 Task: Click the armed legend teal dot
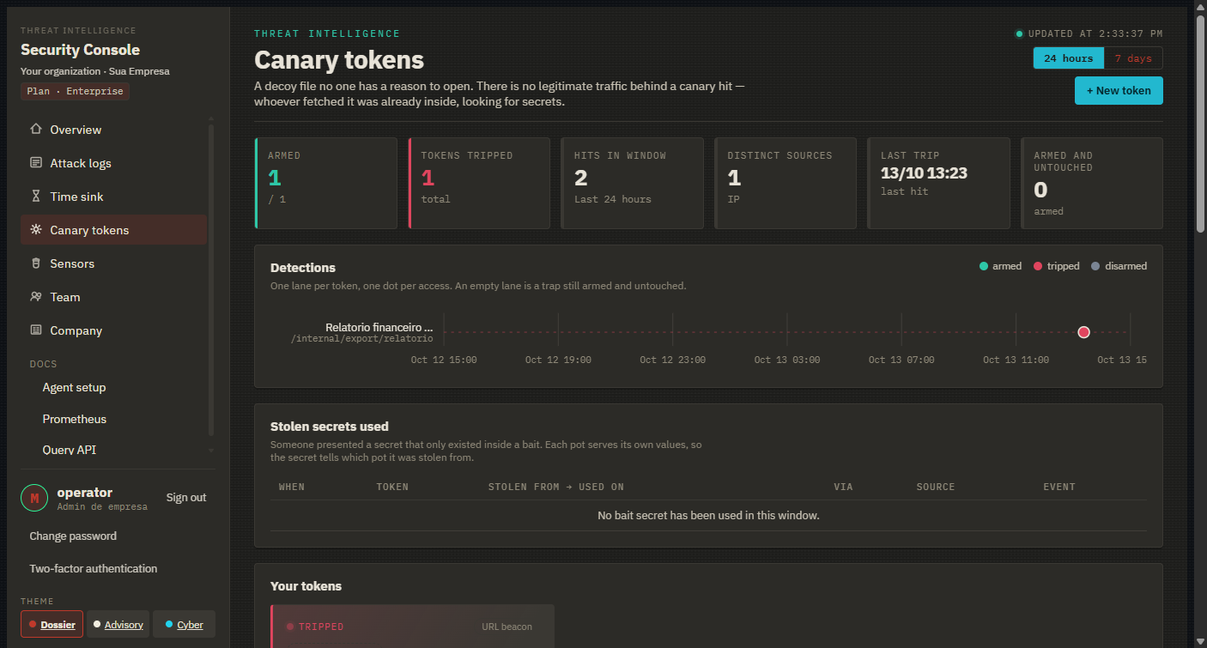[984, 266]
